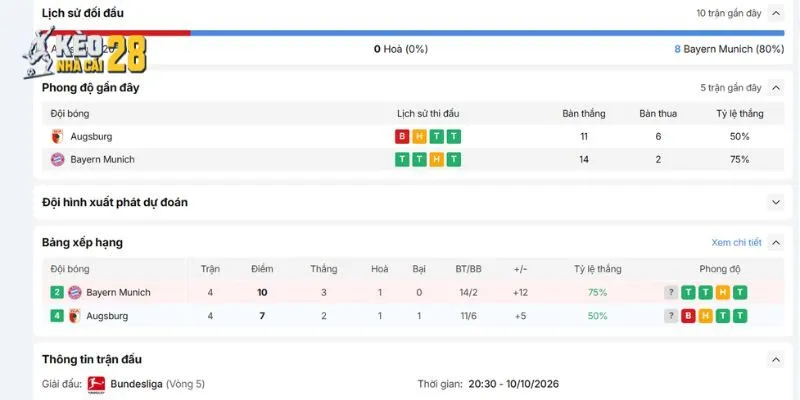Click the Bayern Munich team name in standings
Viewport: 800px width, 400px height.
(118, 292)
